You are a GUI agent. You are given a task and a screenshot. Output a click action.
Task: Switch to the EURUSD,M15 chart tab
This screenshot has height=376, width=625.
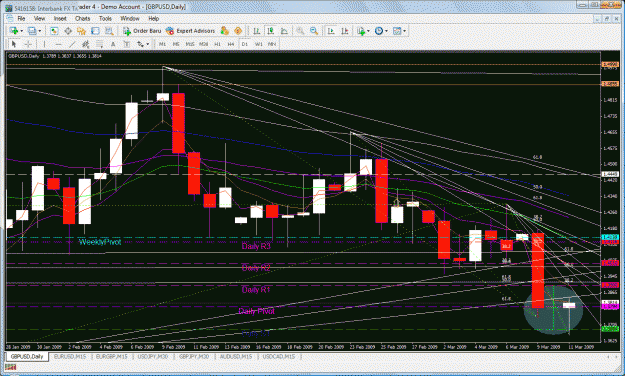pyautogui.click(x=70, y=356)
